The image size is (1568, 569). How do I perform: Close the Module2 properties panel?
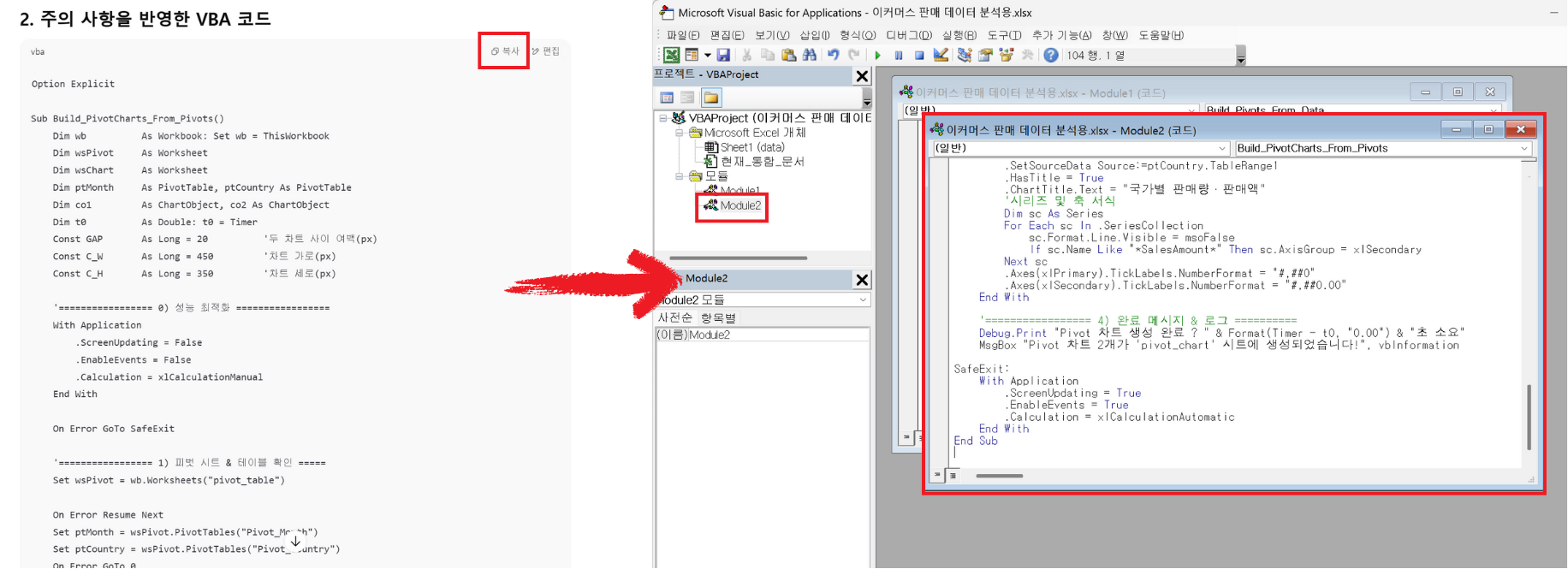862,280
